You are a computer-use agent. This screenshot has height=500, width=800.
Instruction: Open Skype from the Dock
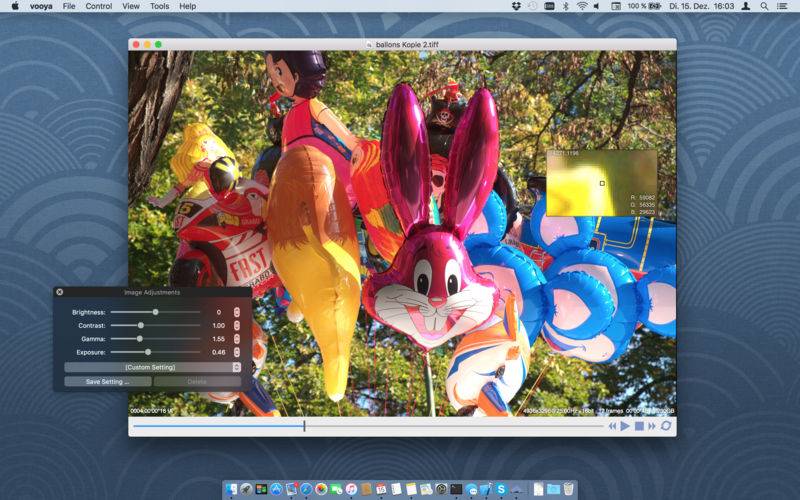(x=501, y=489)
